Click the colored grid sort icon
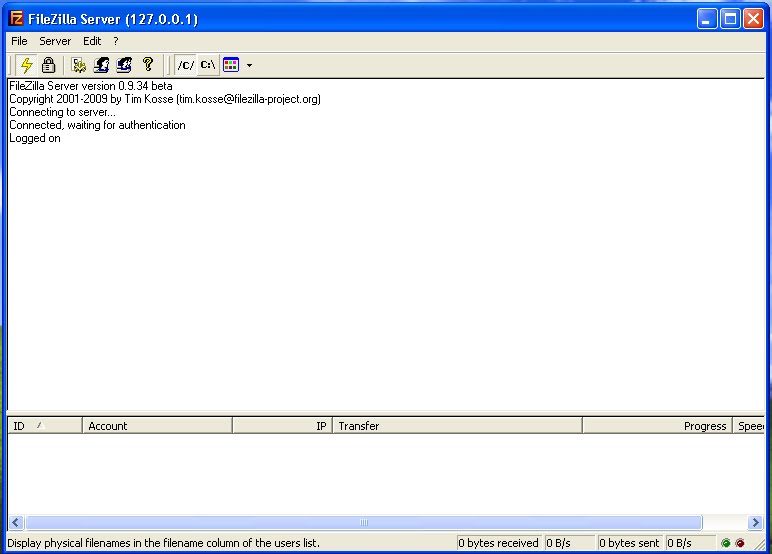 click(231, 65)
